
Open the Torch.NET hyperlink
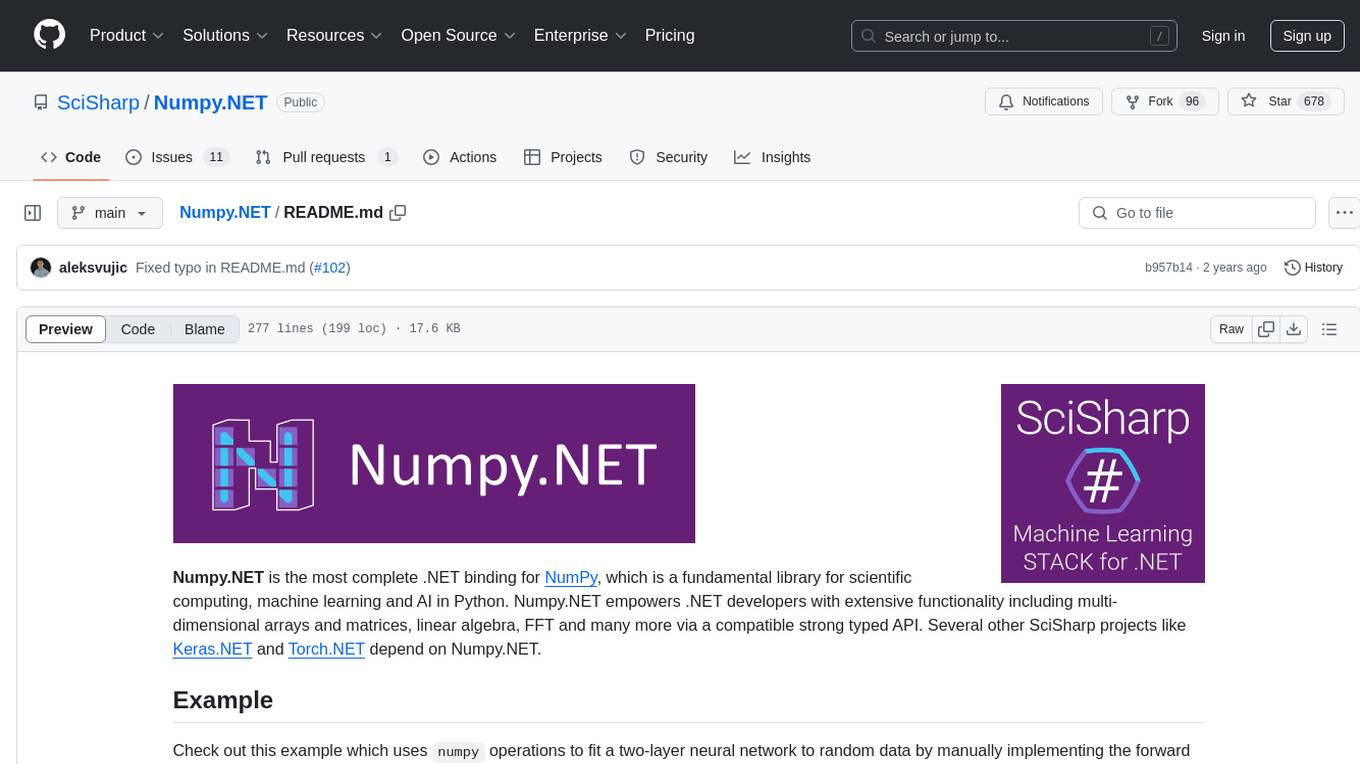[x=326, y=649]
